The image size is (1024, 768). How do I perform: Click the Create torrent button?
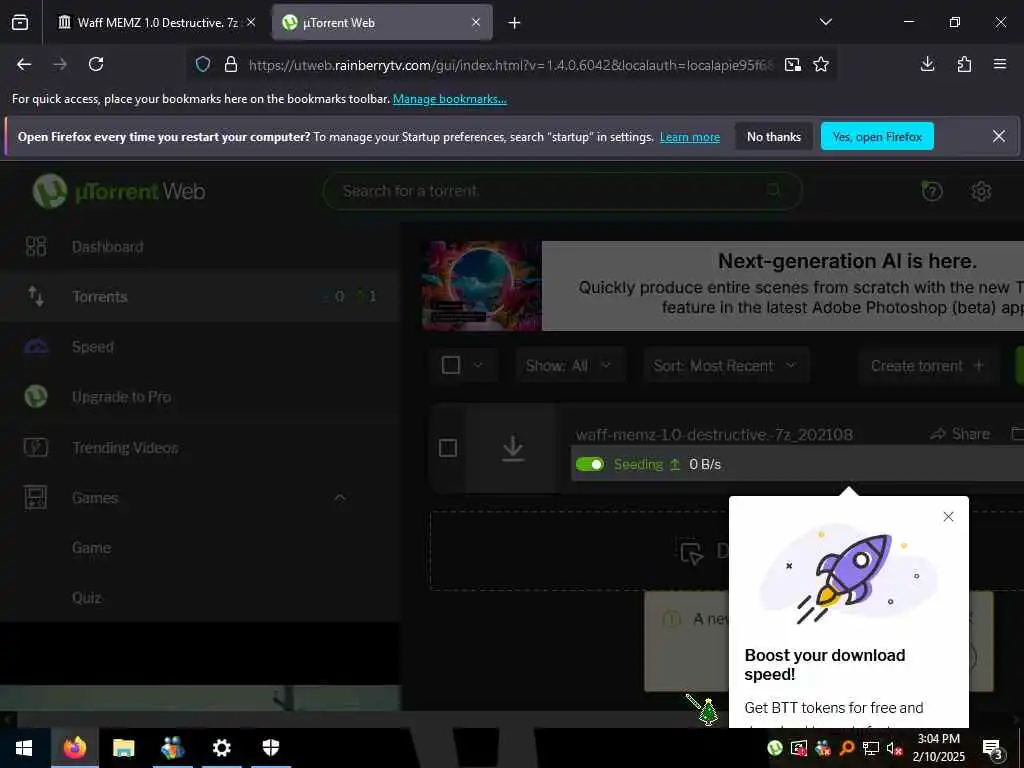point(927,366)
